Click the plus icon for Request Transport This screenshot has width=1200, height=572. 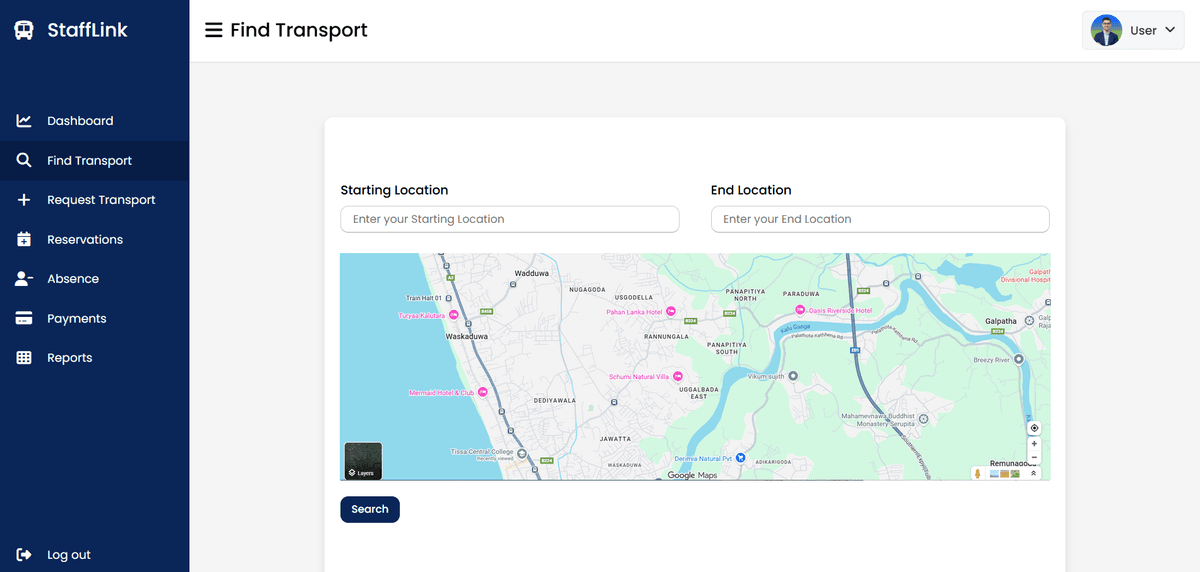24,200
